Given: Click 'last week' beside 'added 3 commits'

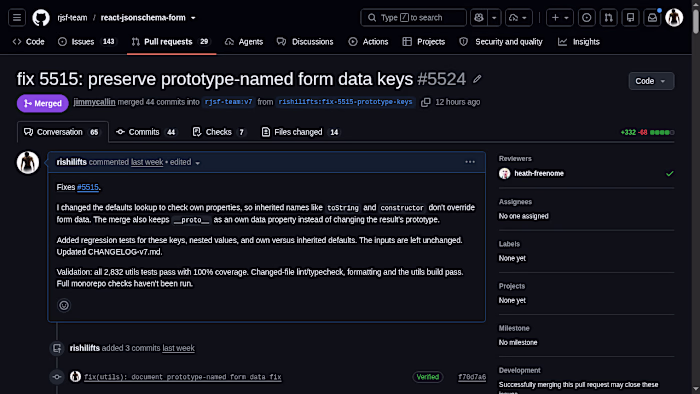Looking at the screenshot, I should coord(179,348).
